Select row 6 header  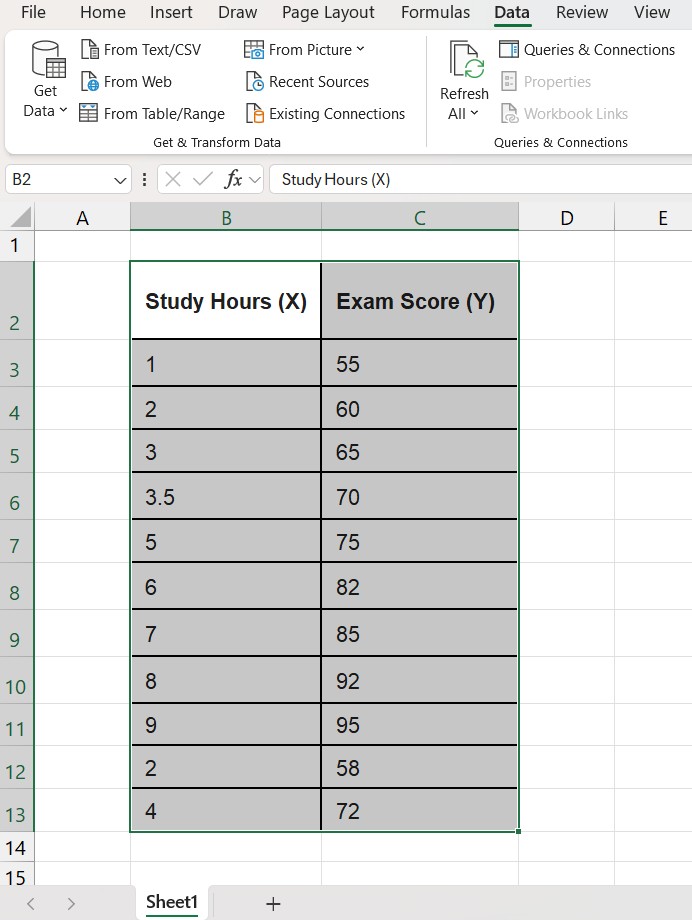[x=16, y=496]
